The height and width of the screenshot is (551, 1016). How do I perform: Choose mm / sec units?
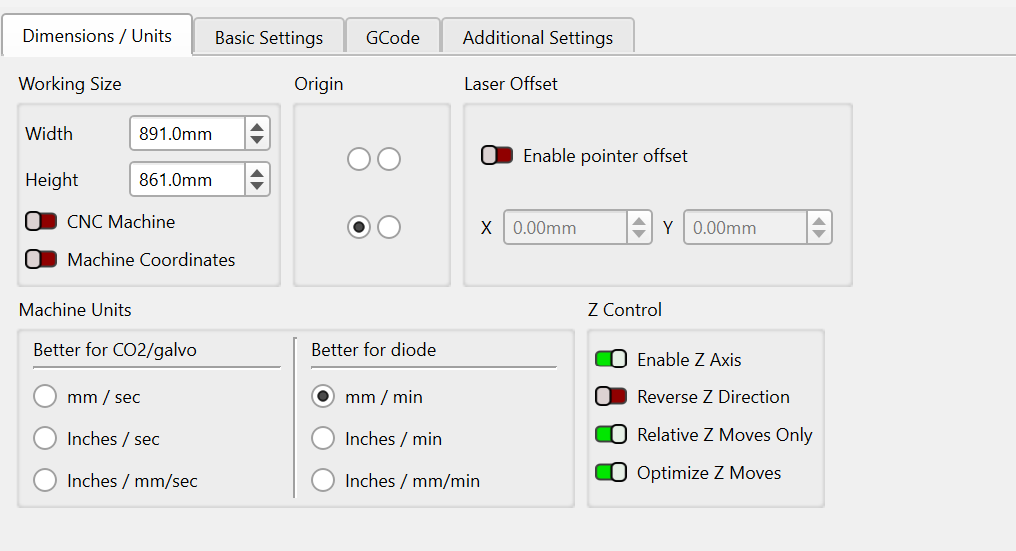pyautogui.click(x=45, y=397)
